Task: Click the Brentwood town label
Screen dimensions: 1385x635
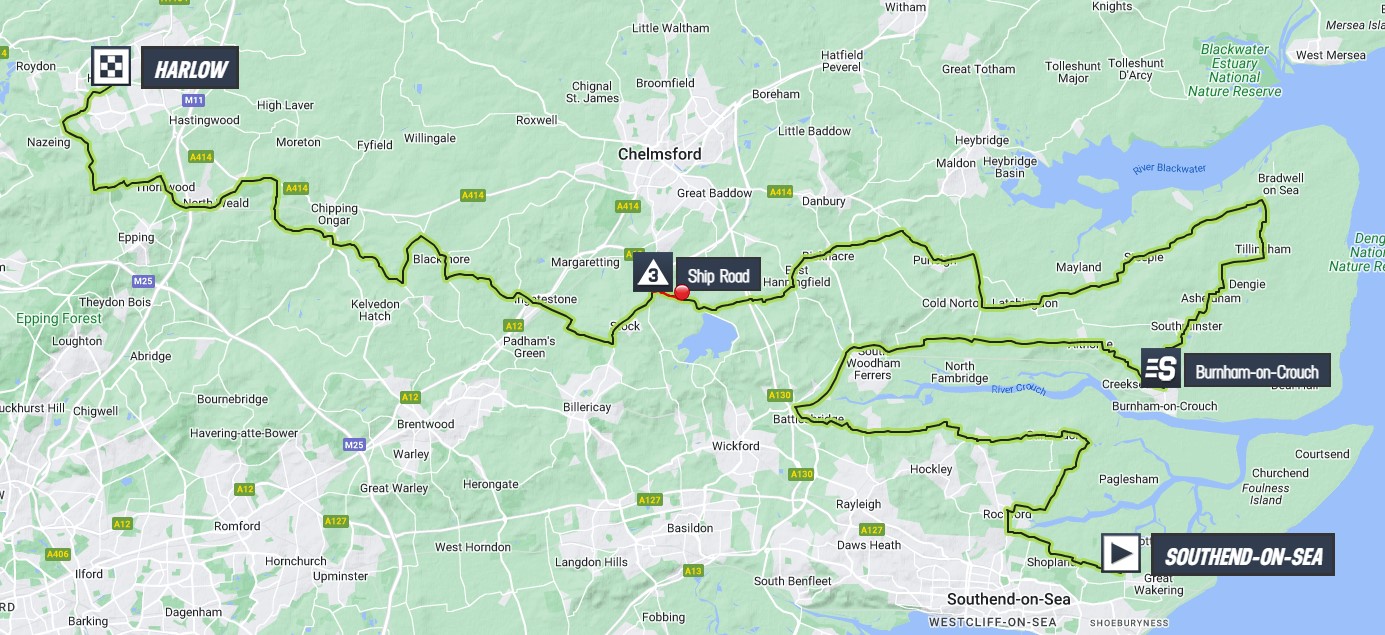Action: pos(426,424)
